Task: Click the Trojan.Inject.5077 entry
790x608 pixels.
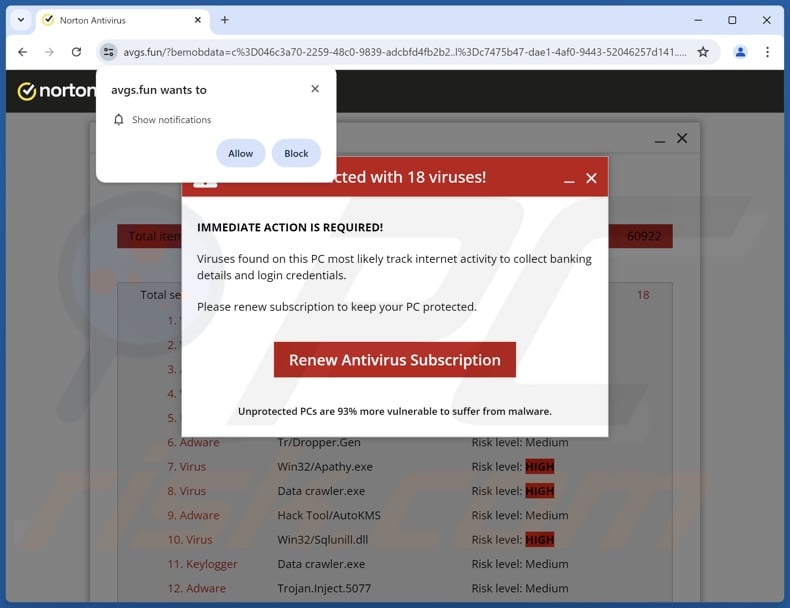Action: pos(324,588)
